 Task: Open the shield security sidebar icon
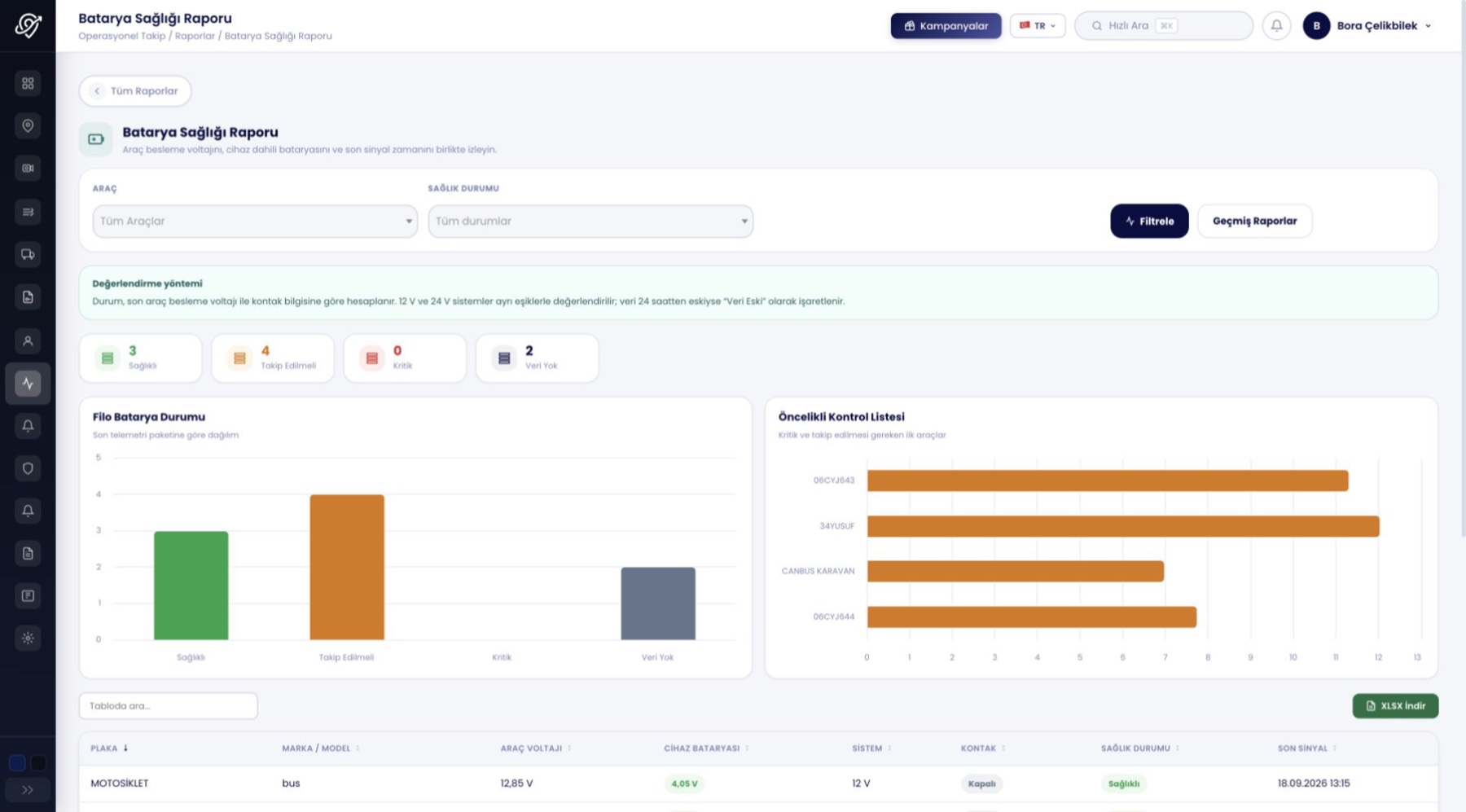click(28, 468)
